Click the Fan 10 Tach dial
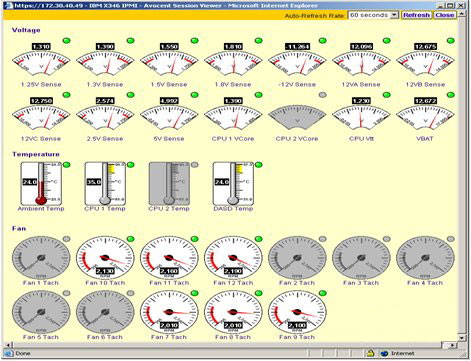This screenshot has width=471, height=361. tap(105, 258)
